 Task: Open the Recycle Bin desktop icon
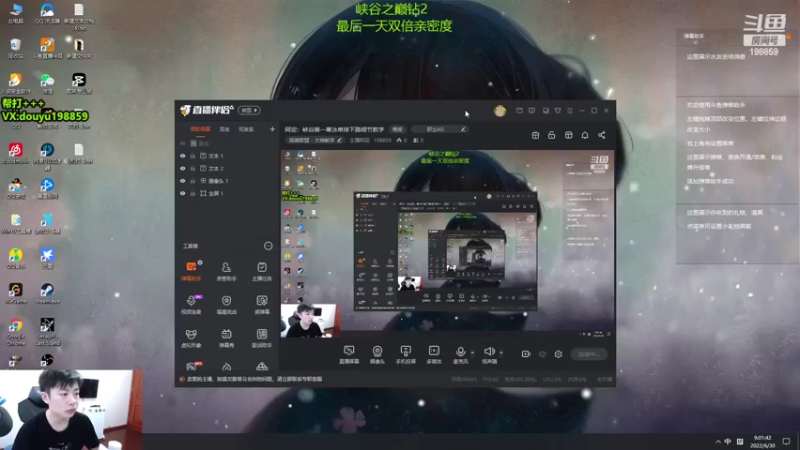pos(15,48)
